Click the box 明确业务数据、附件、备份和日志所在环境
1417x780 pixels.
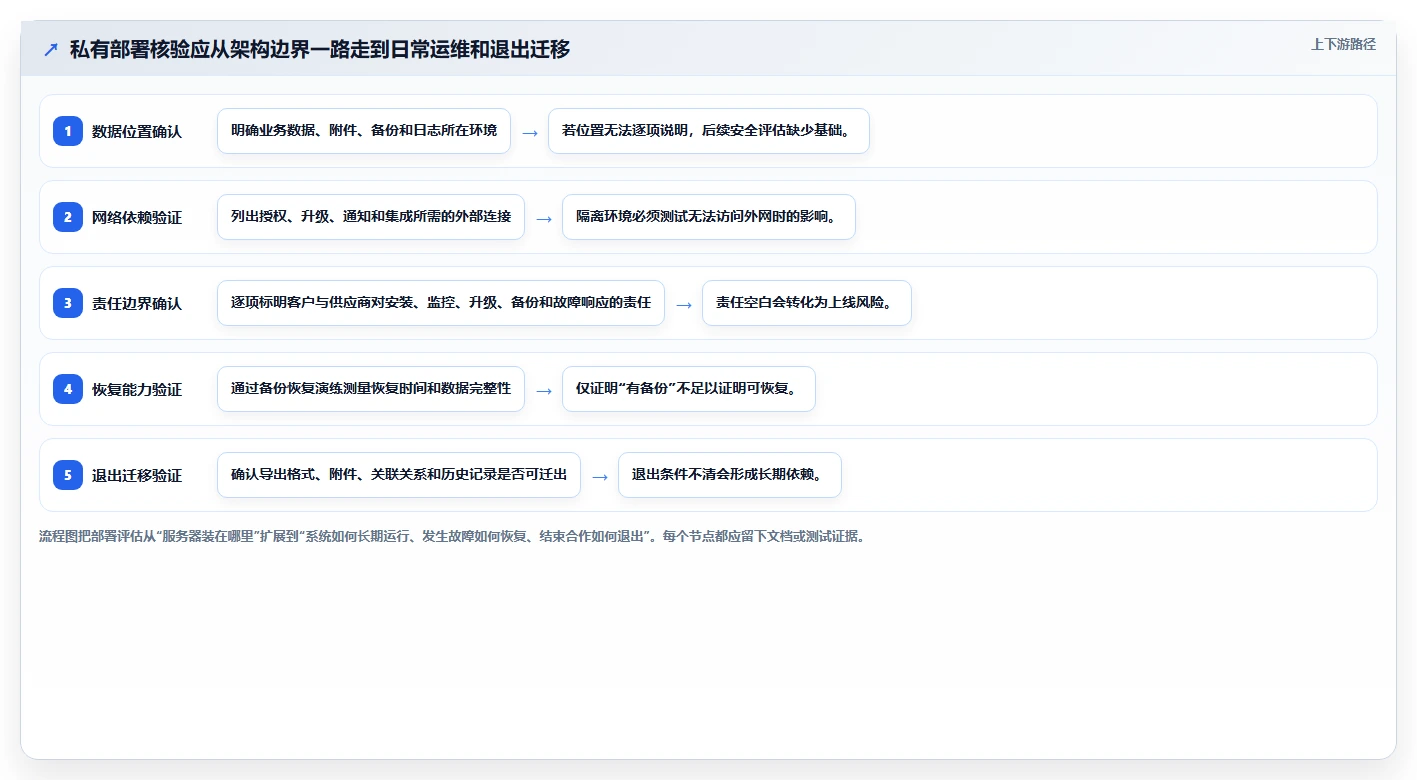pos(364,131)
